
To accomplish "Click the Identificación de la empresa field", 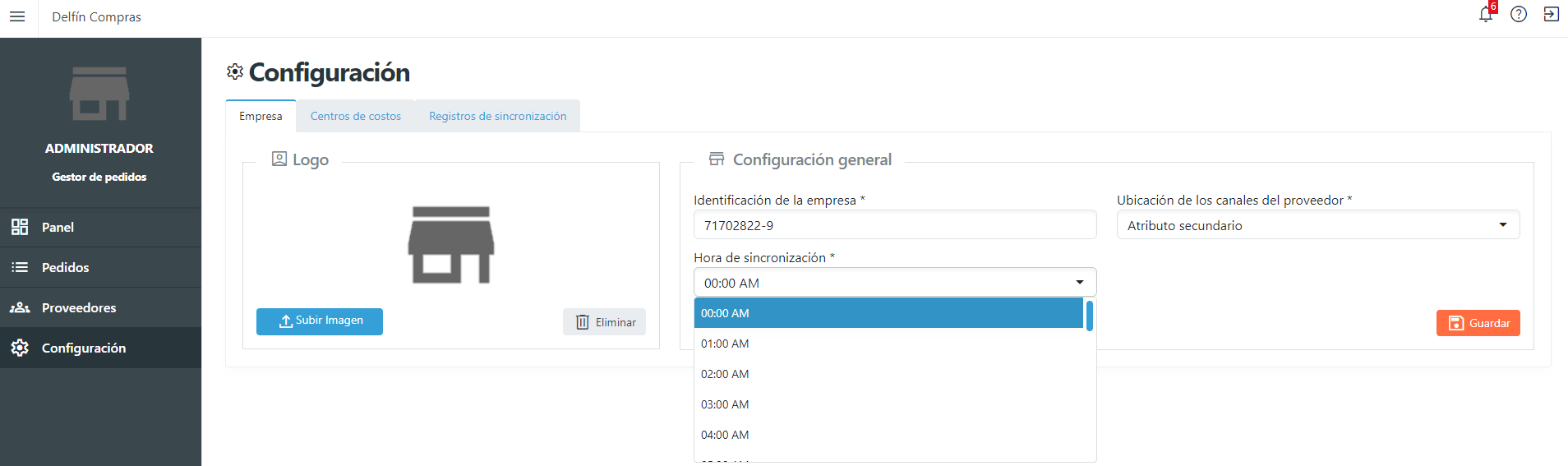I will pyautogui.click(x=894, y=225).
